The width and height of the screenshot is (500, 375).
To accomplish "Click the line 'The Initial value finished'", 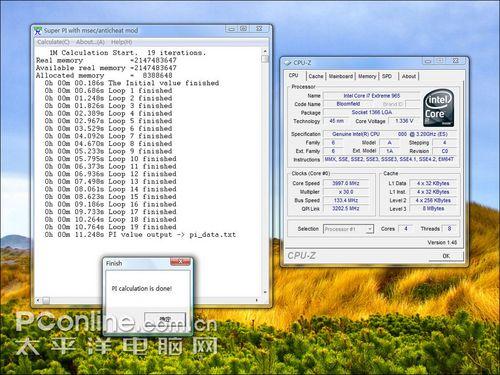I will pyautogui.click(x=132, y=83).
